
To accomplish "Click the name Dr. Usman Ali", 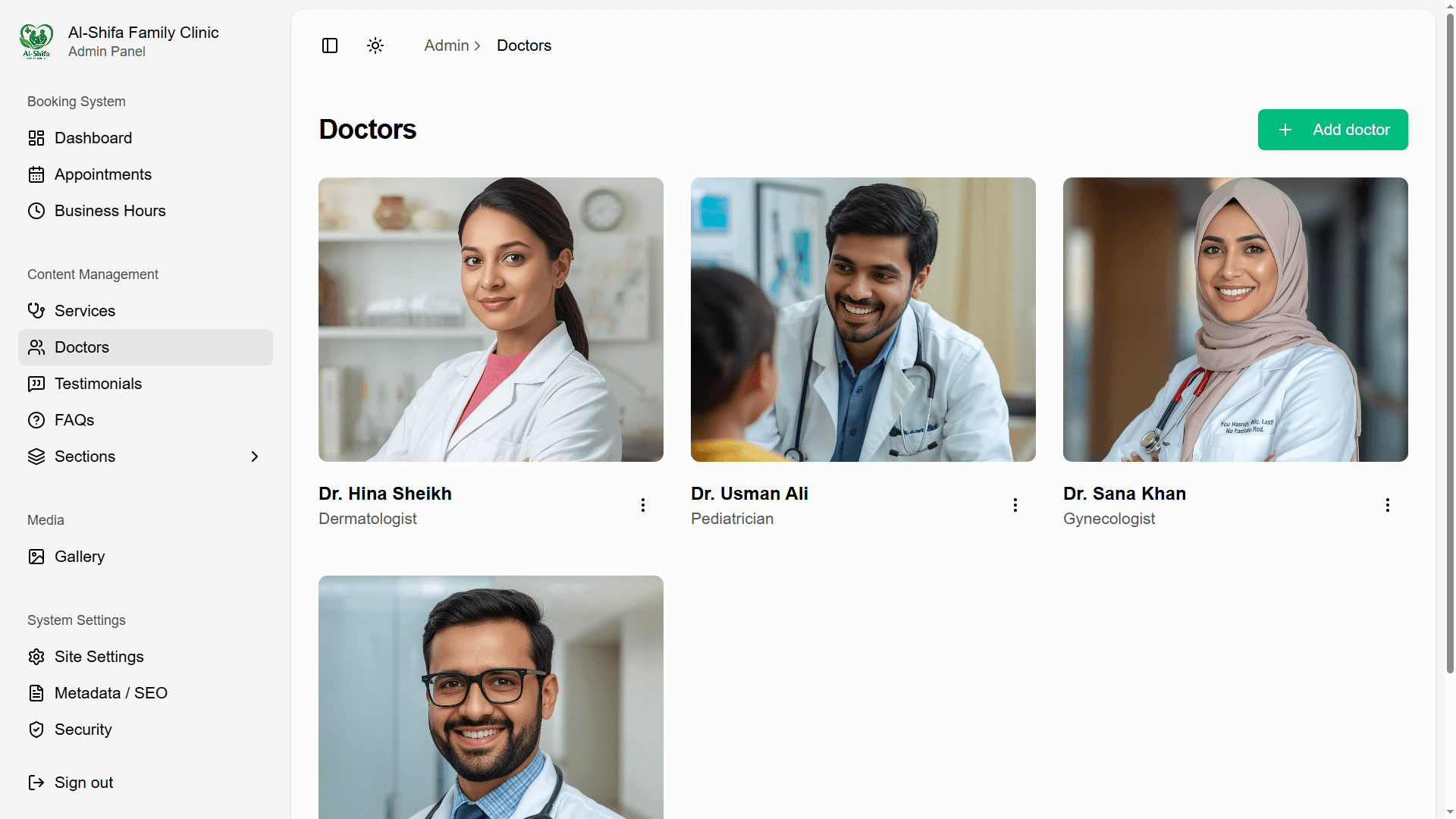I will (x=749, y=494).
